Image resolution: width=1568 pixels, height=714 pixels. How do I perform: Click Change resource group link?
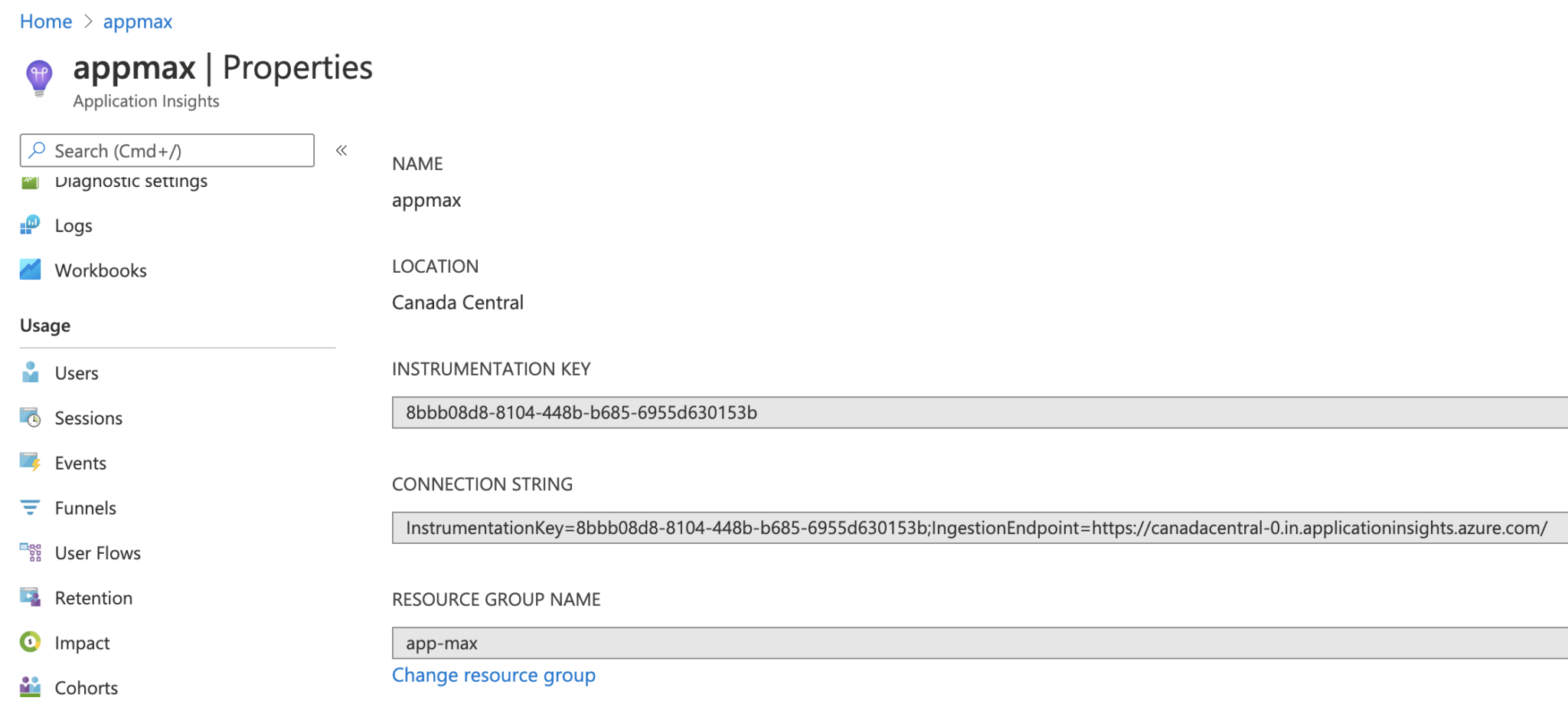click(494, 675)
